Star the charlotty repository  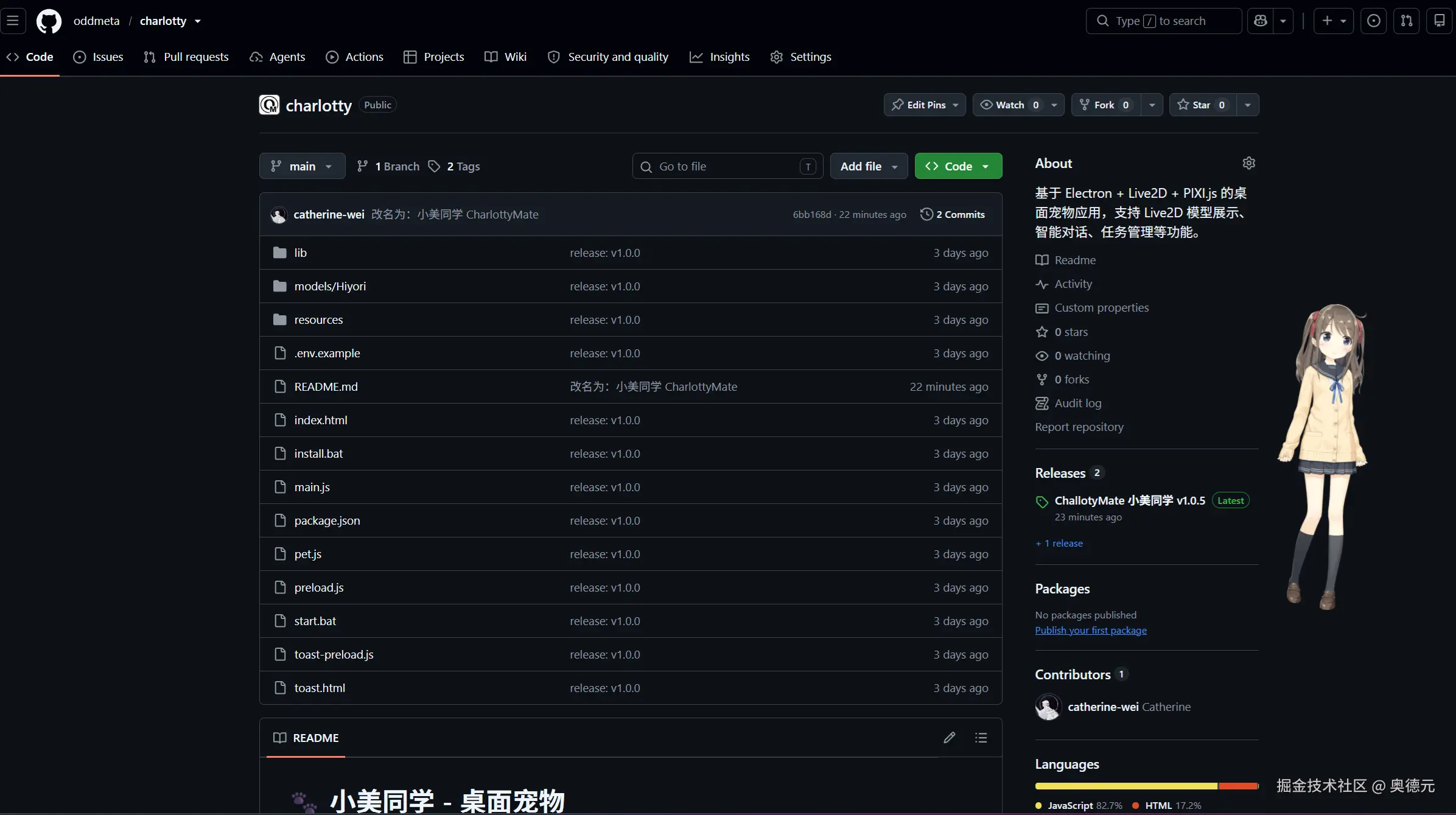(x=1203, y=105)
